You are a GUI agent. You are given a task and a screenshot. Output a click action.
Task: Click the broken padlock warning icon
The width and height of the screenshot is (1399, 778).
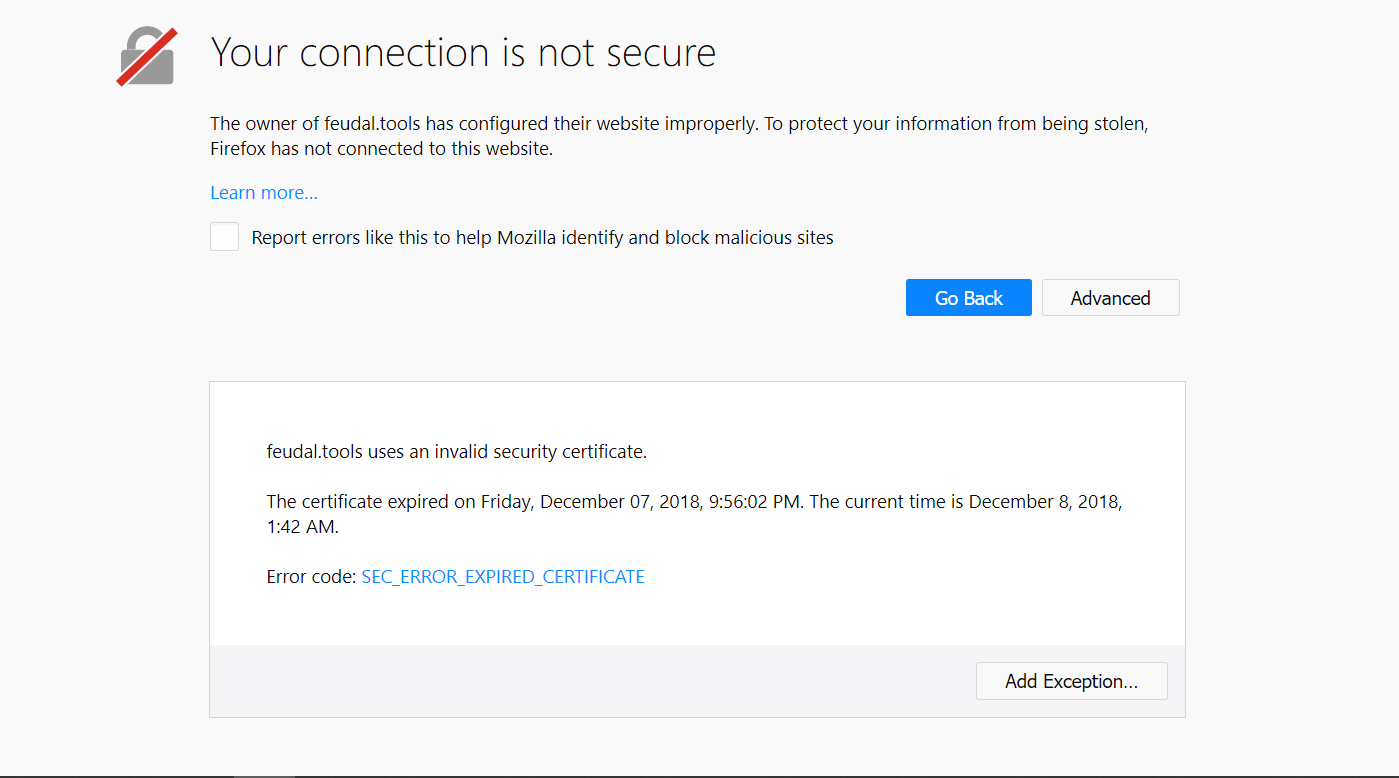pos(147,57)
